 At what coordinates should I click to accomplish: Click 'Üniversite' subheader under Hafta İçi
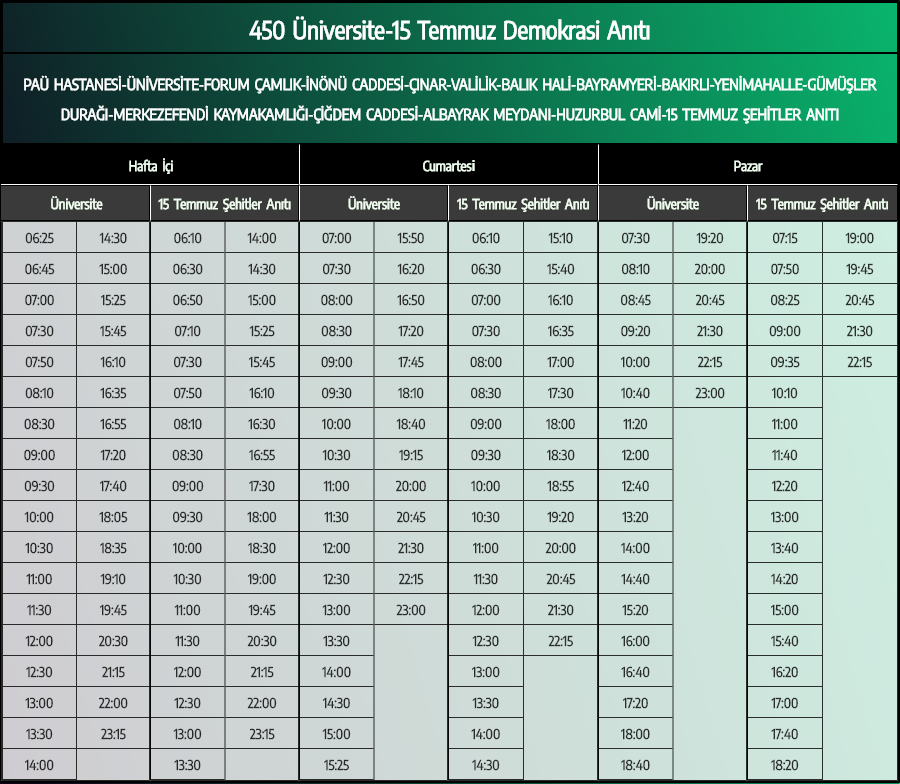click(x=76, y=204)
